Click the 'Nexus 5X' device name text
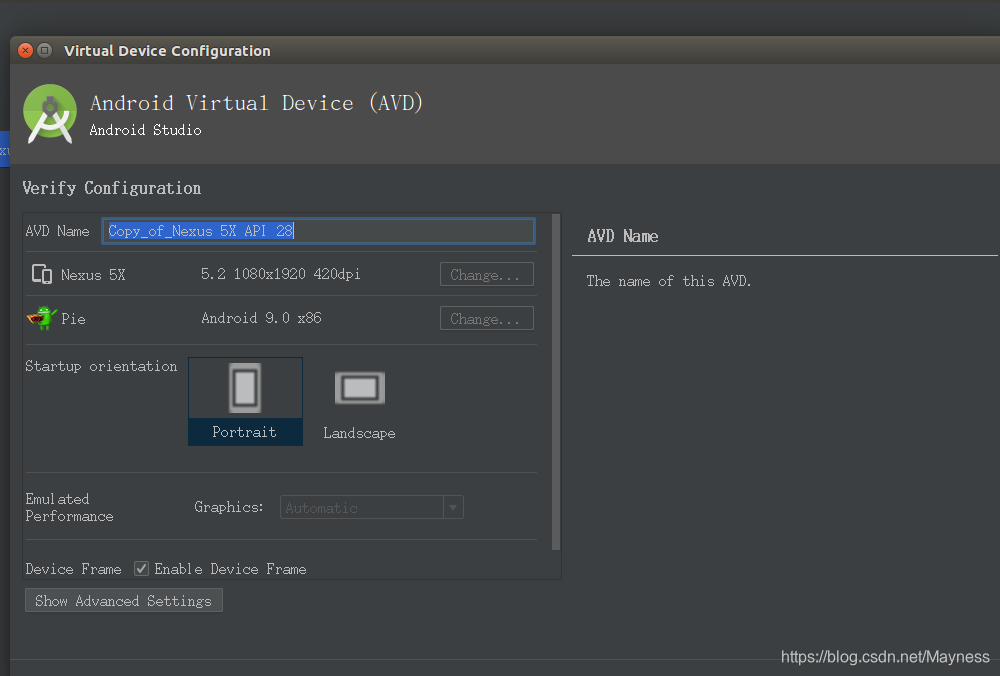1000x676 pixels. point(93,275)
